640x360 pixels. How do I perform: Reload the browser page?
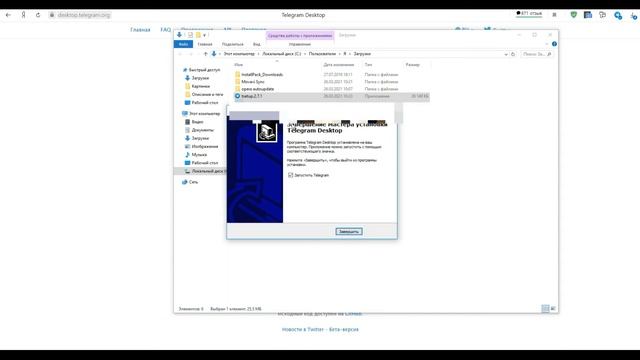38,15
